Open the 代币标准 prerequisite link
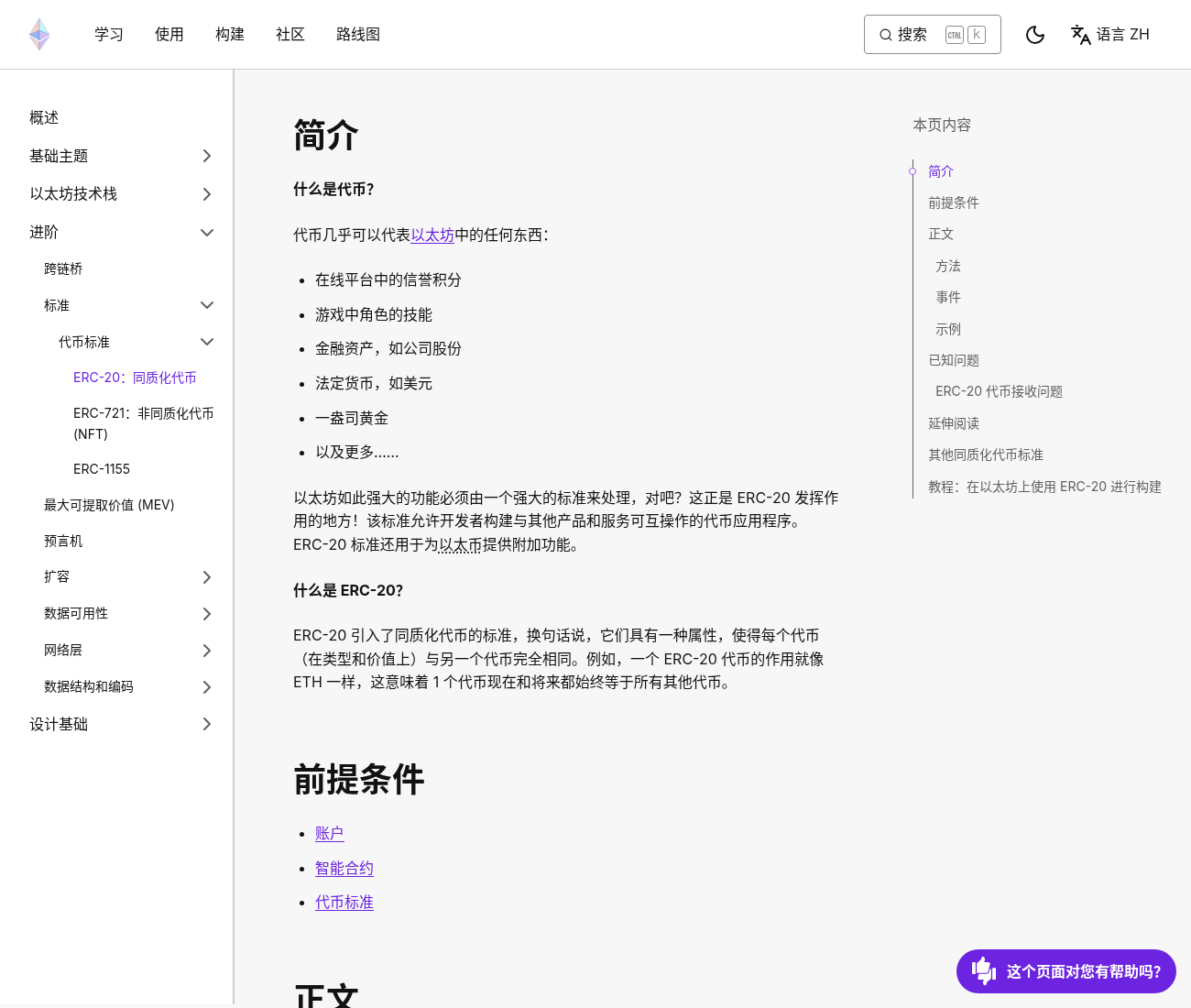The image size is (1191, 1008). click(344, 903)
